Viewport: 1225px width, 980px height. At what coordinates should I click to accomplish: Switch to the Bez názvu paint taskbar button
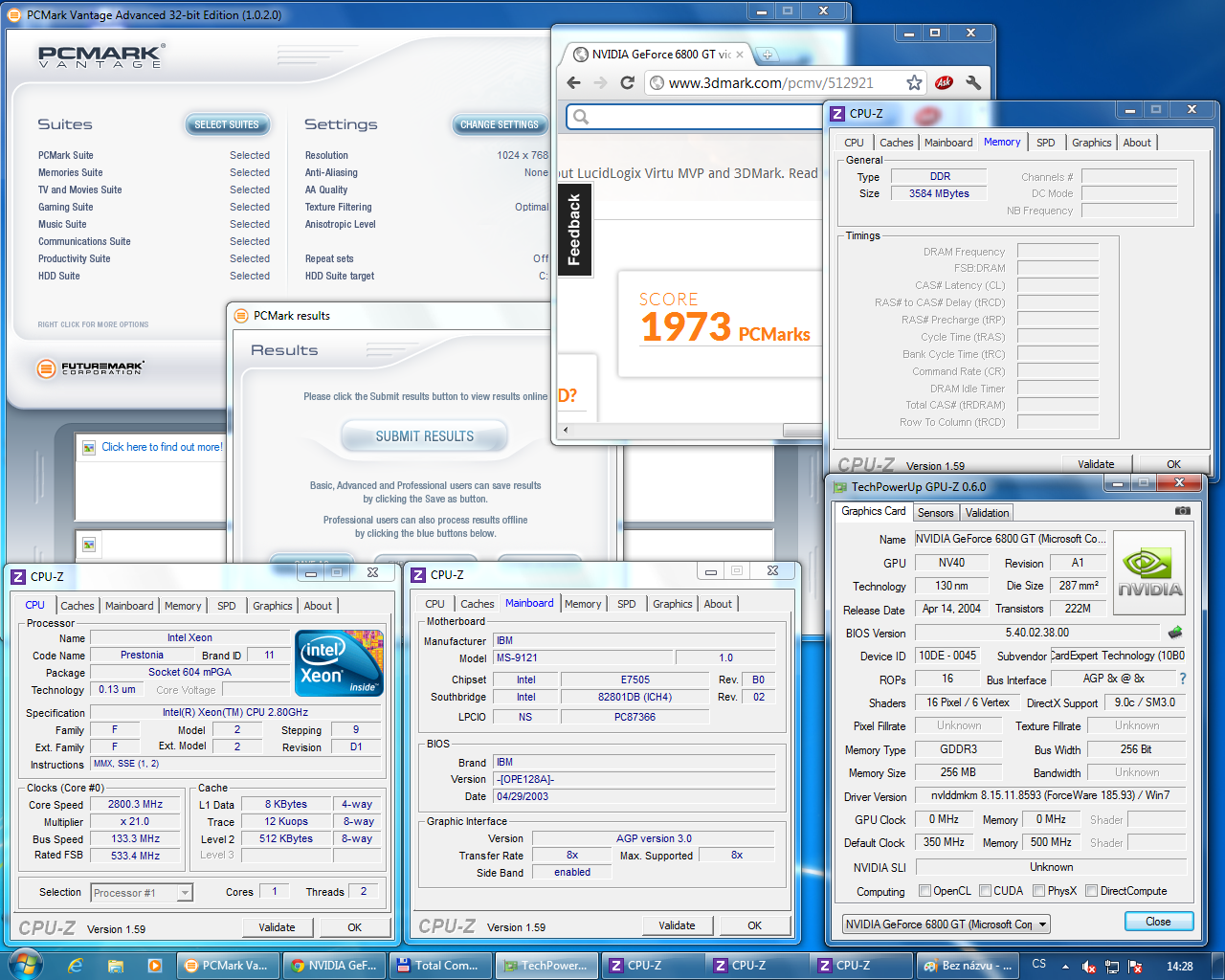pos(966,966)
